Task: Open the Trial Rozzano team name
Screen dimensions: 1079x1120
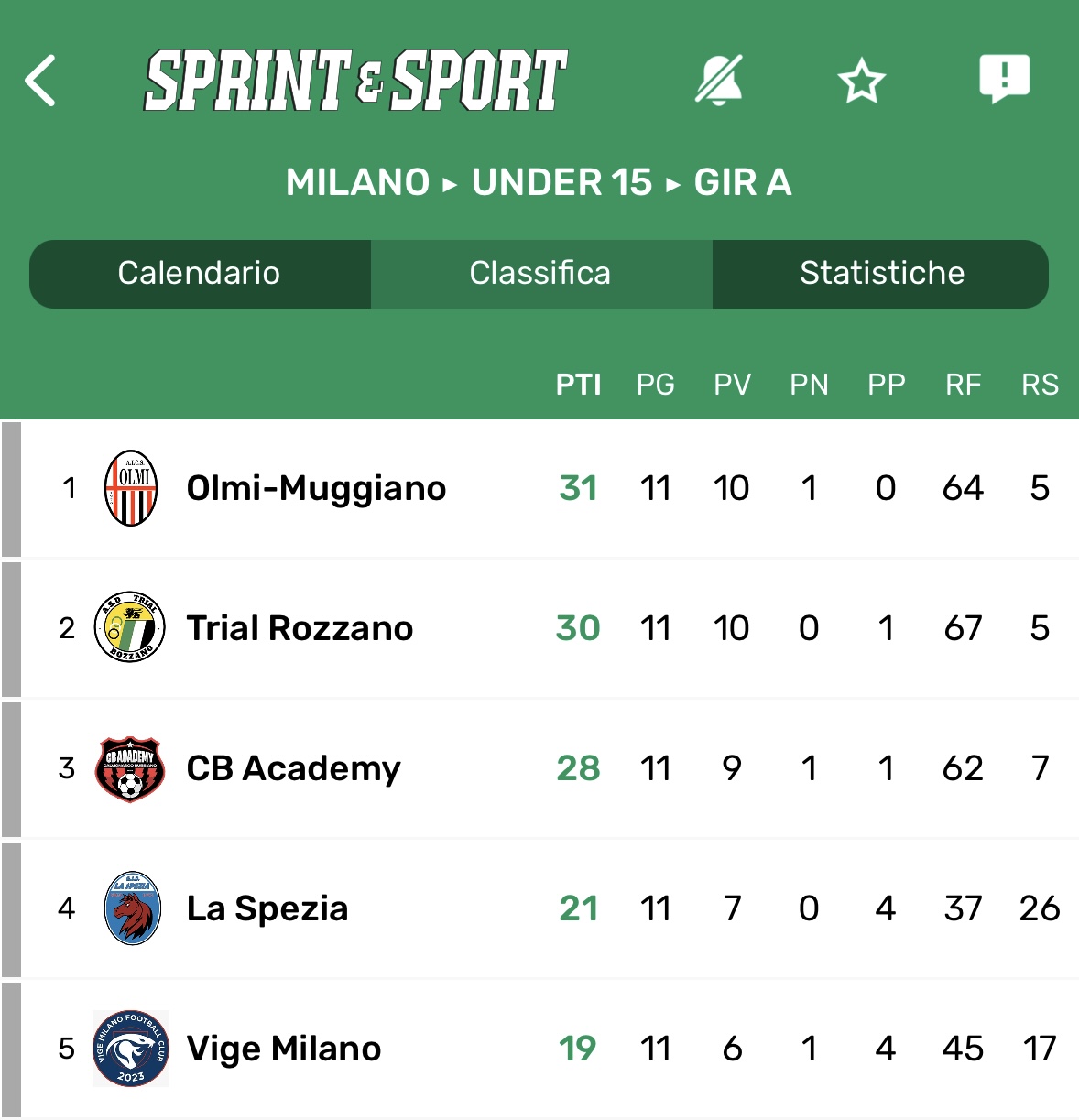Action: [x=300, y=628]
